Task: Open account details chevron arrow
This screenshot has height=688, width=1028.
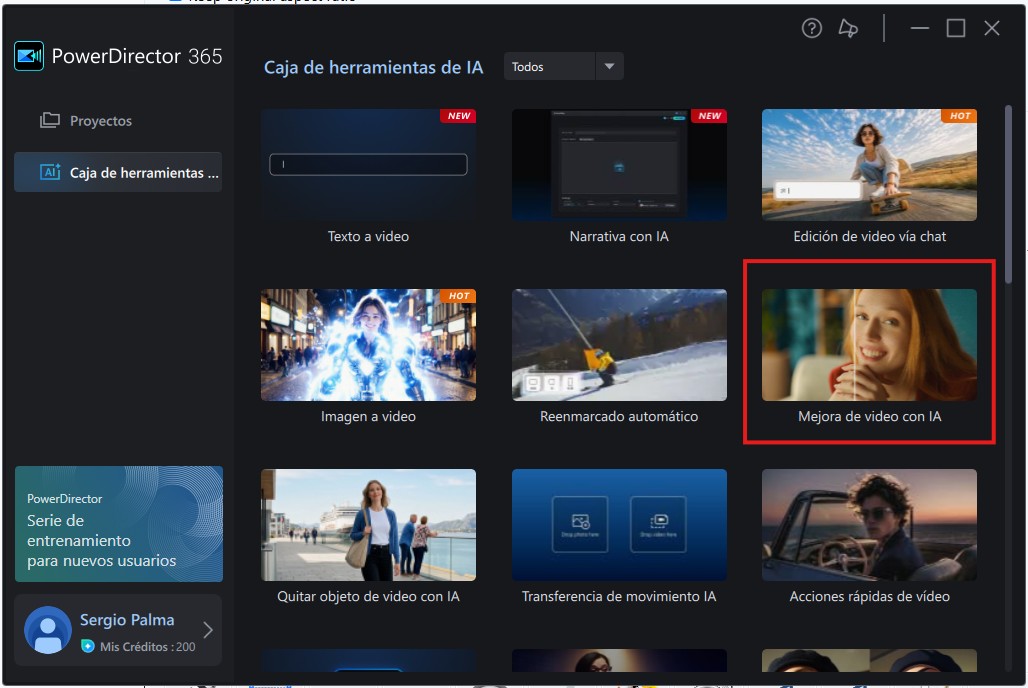Action: 208,630
